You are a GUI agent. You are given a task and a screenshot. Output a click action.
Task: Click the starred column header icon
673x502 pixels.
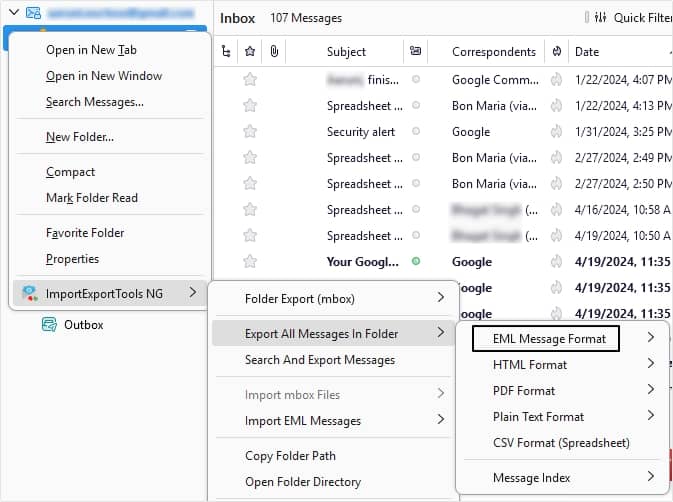click(x=250, y=52)
